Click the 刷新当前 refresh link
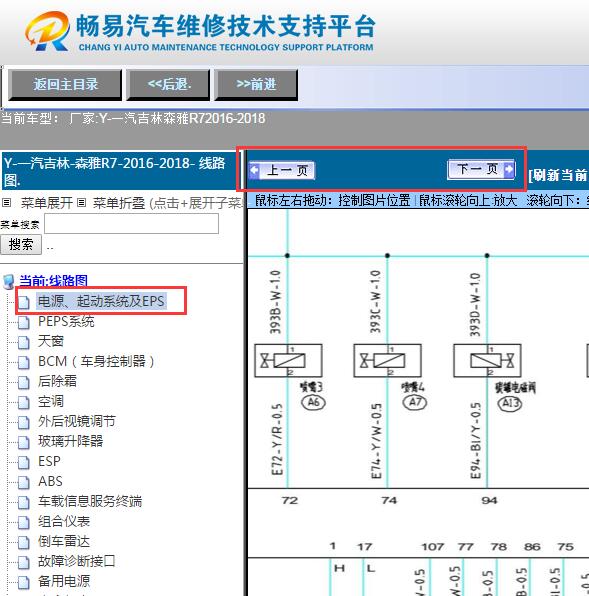The width and height of the screenshot is (589, 596). 558,175
